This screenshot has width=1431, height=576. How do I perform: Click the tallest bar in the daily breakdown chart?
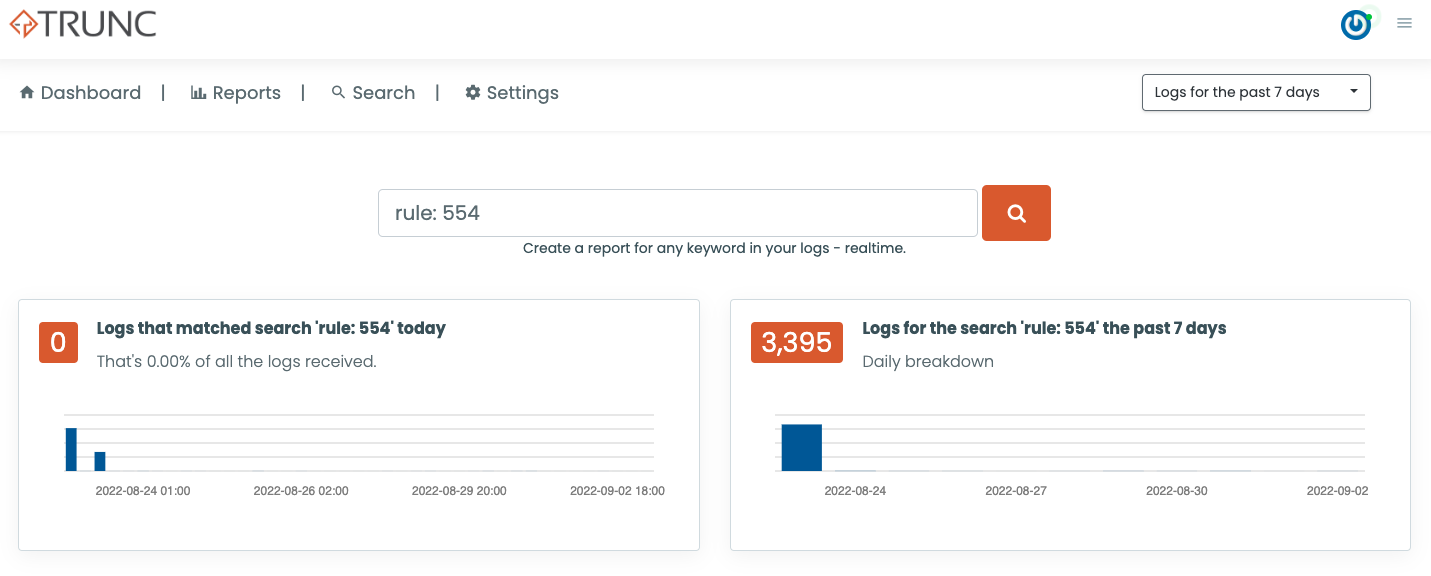pos(801,447)
